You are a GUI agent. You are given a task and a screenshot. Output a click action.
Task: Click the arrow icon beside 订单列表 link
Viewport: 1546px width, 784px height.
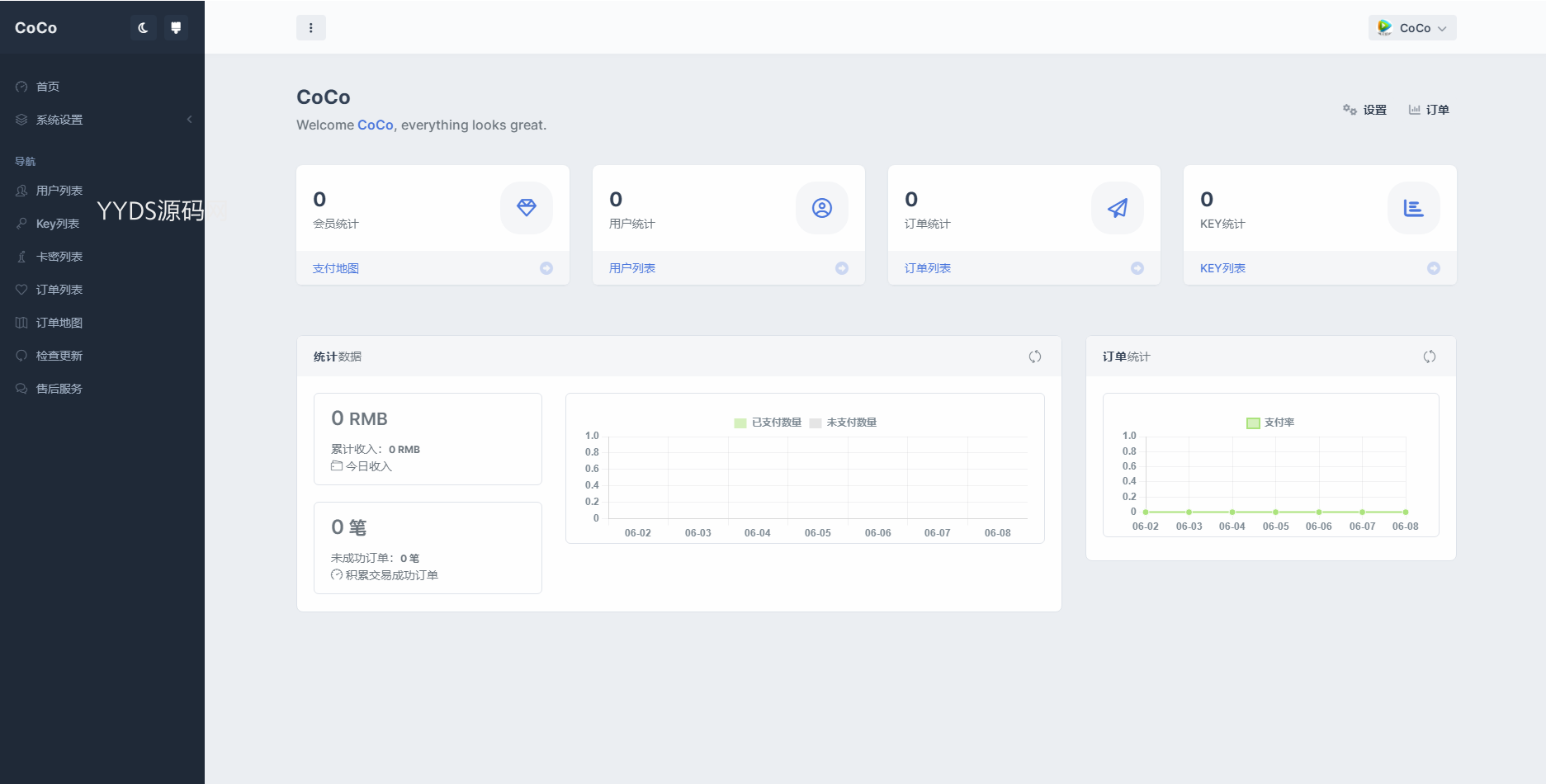click(x=1137, y=268)
